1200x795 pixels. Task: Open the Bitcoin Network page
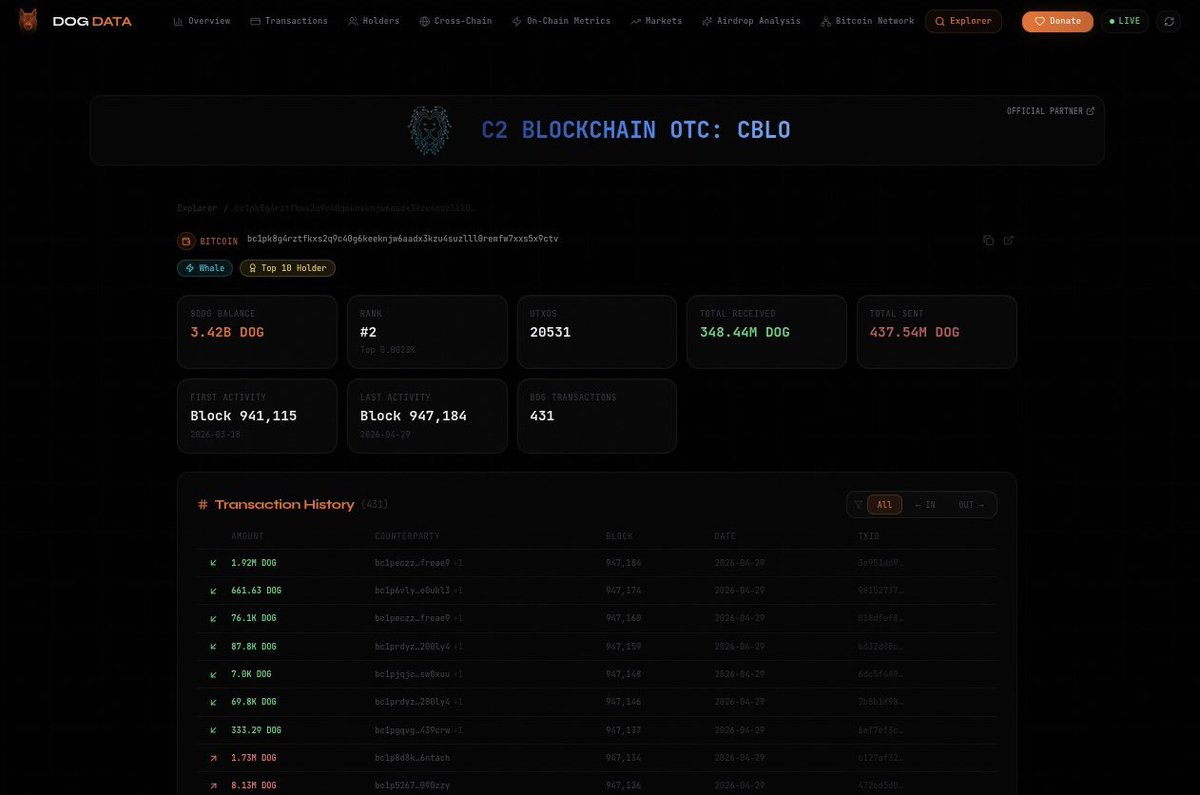coord(867,21)
